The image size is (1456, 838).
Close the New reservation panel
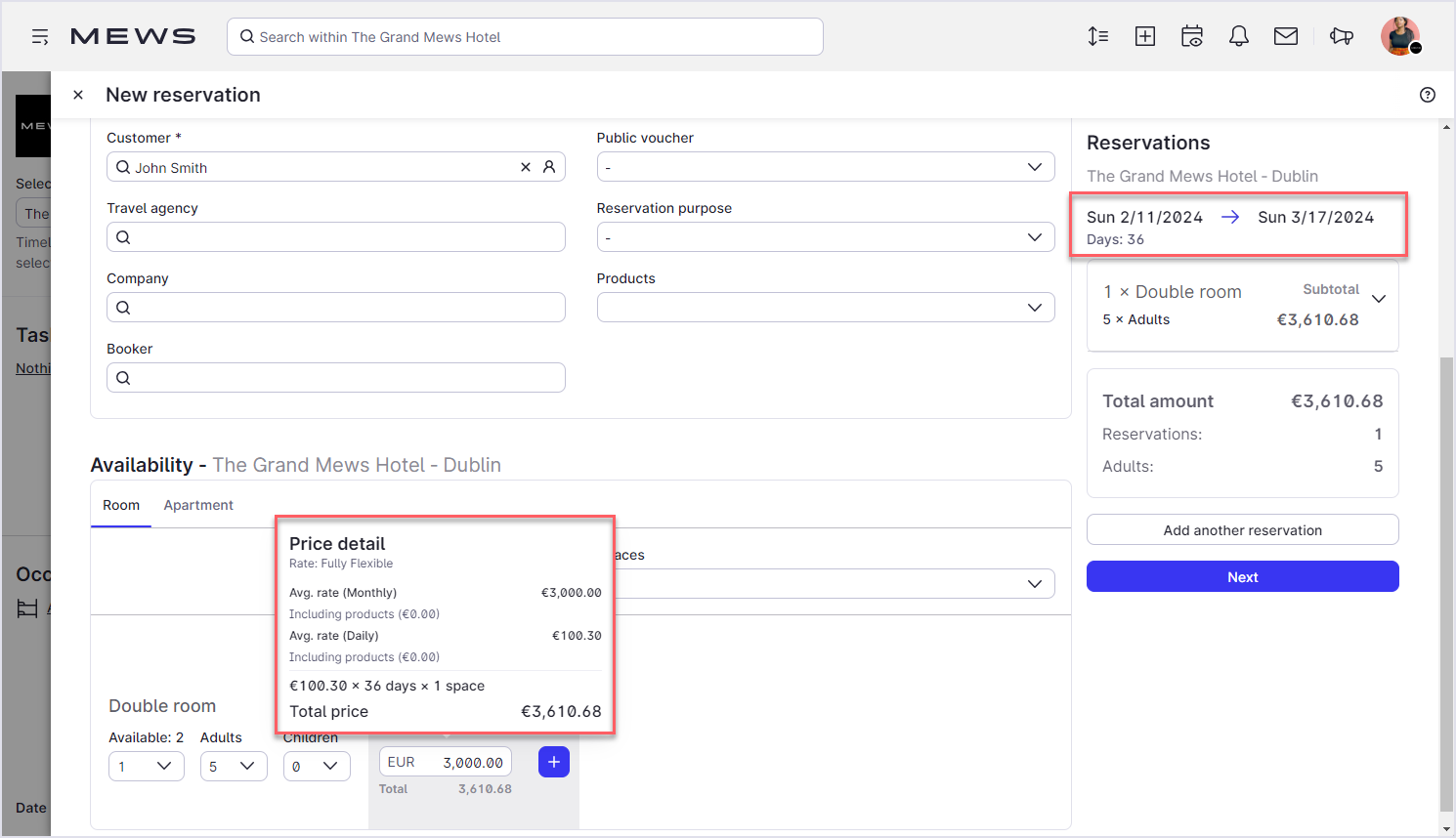[78, 95]
